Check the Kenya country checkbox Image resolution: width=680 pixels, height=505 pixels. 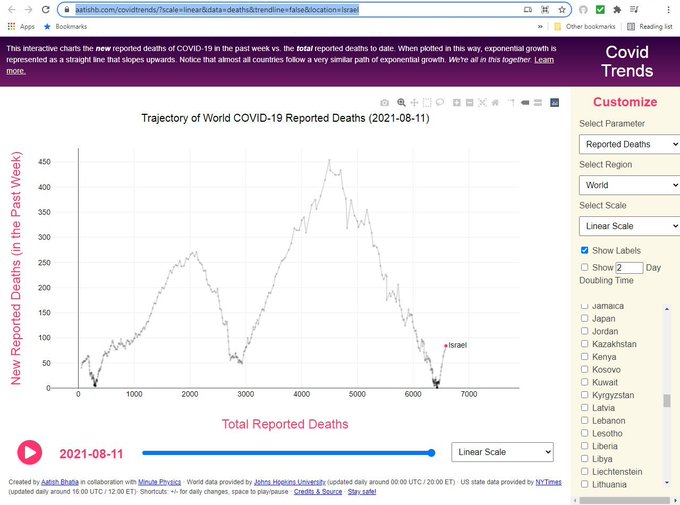click(584, 357)
